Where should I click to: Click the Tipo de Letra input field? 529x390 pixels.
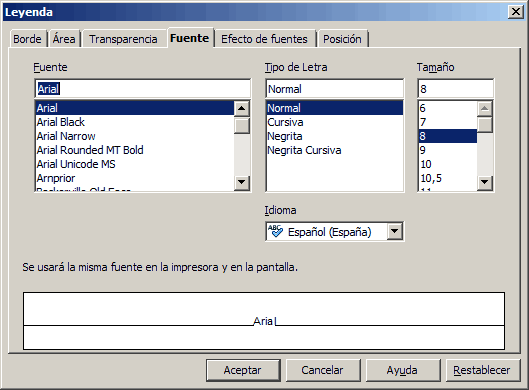(x=334, y=89)
